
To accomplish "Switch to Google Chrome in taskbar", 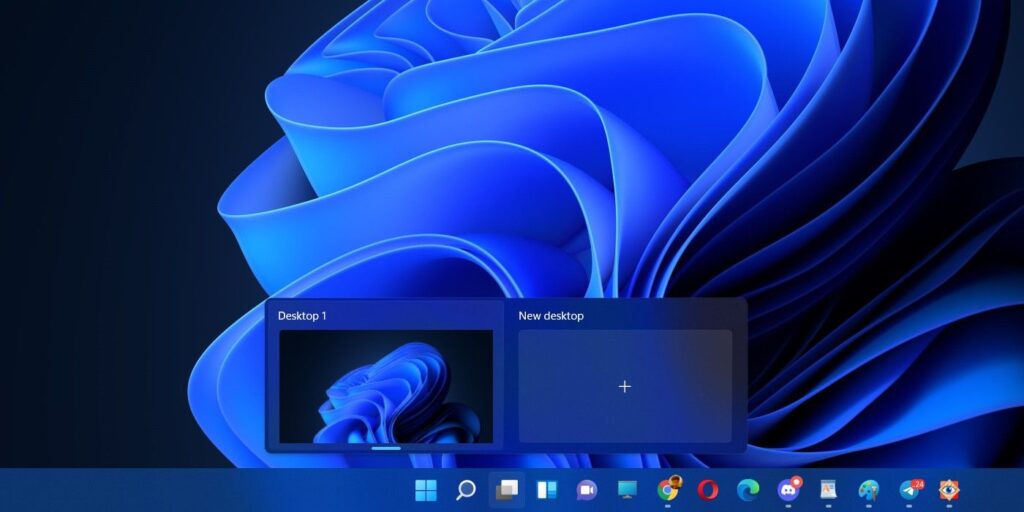I will pyautogui.click(x=668, y=489).
